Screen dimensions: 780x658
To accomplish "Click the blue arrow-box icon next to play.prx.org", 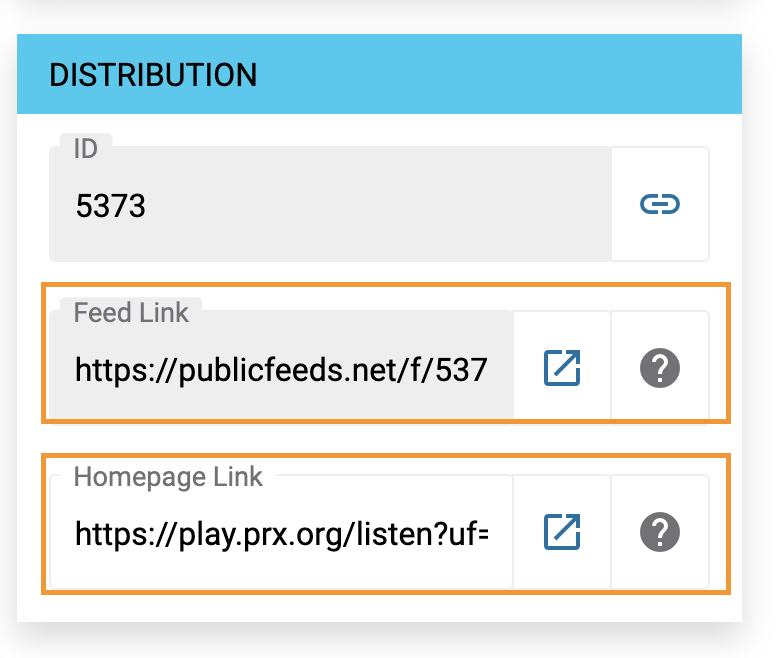I will point(562,532).
